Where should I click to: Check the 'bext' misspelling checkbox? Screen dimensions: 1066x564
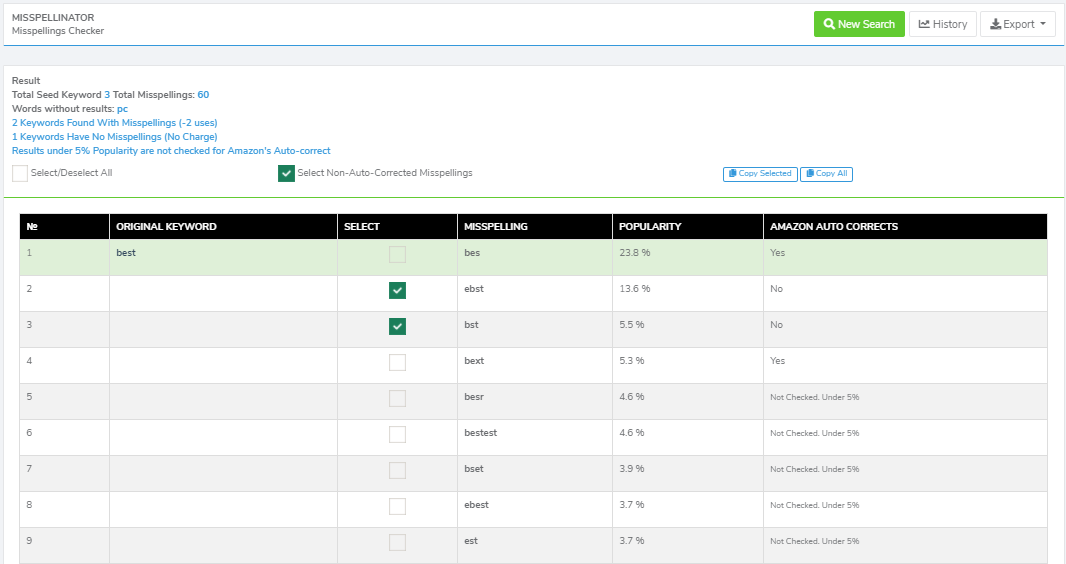[397, 362]
